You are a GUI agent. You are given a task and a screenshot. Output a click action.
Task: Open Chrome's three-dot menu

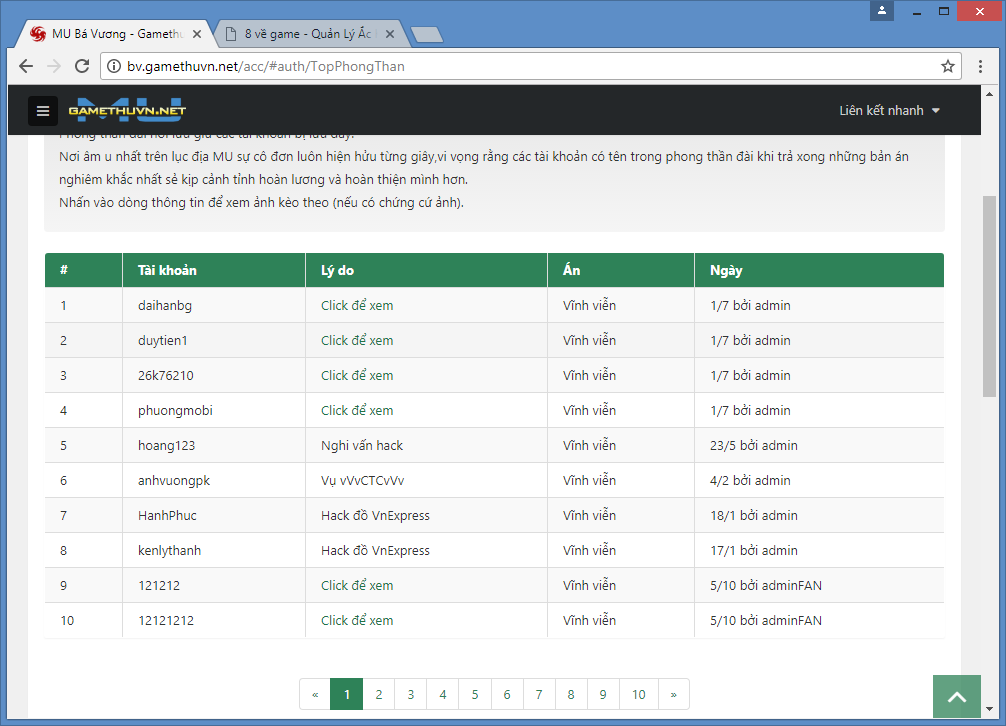tap(980, 67)
